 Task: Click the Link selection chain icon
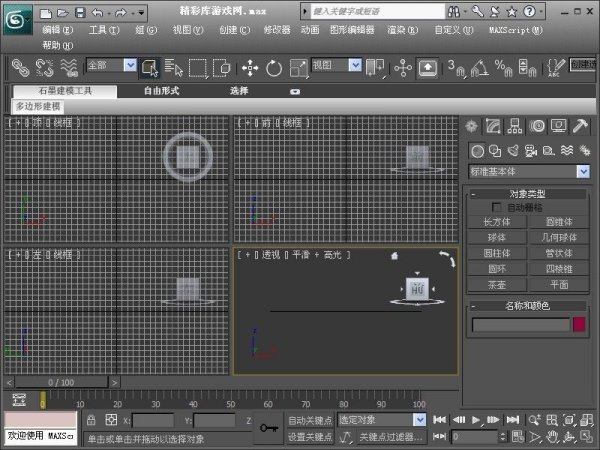coord(19,67)
